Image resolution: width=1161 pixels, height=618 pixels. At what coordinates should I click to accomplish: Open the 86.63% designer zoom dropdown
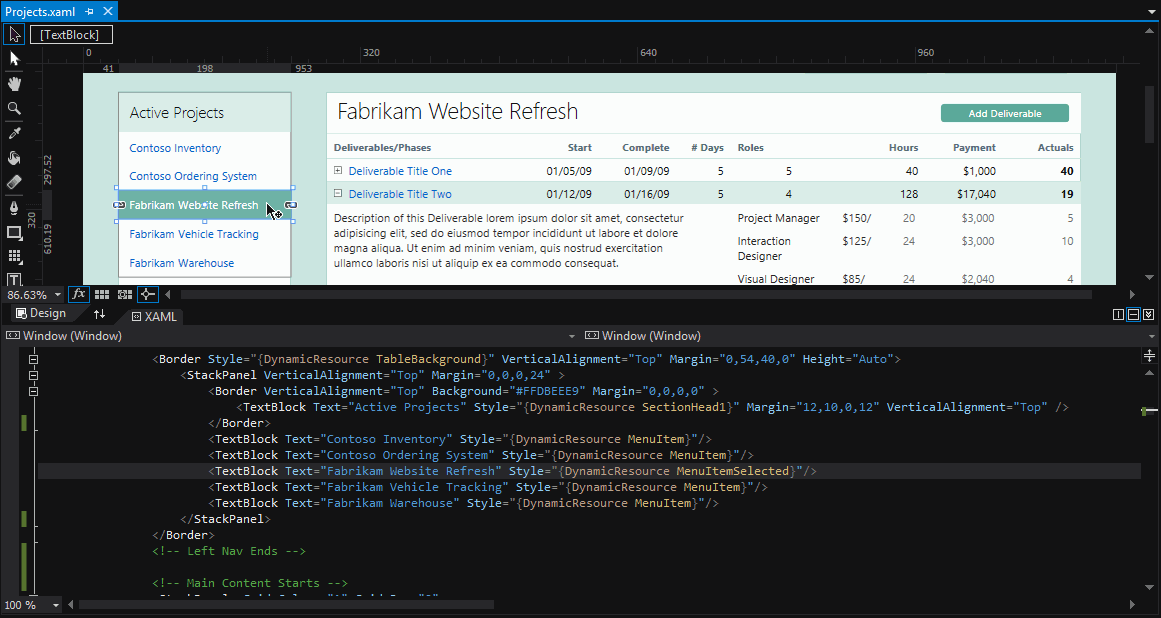[x=58, y=295]
